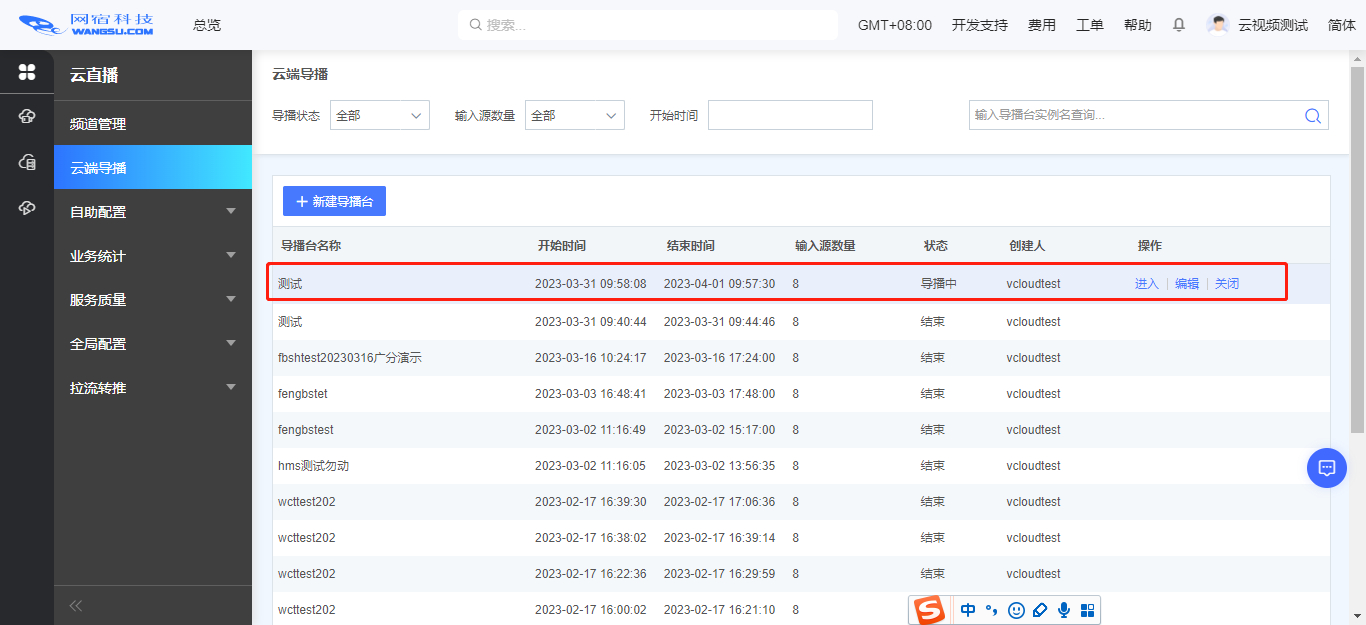Go to 总览 in the top bar
The width and height of the screenshot is (1366, 625).
207,25
